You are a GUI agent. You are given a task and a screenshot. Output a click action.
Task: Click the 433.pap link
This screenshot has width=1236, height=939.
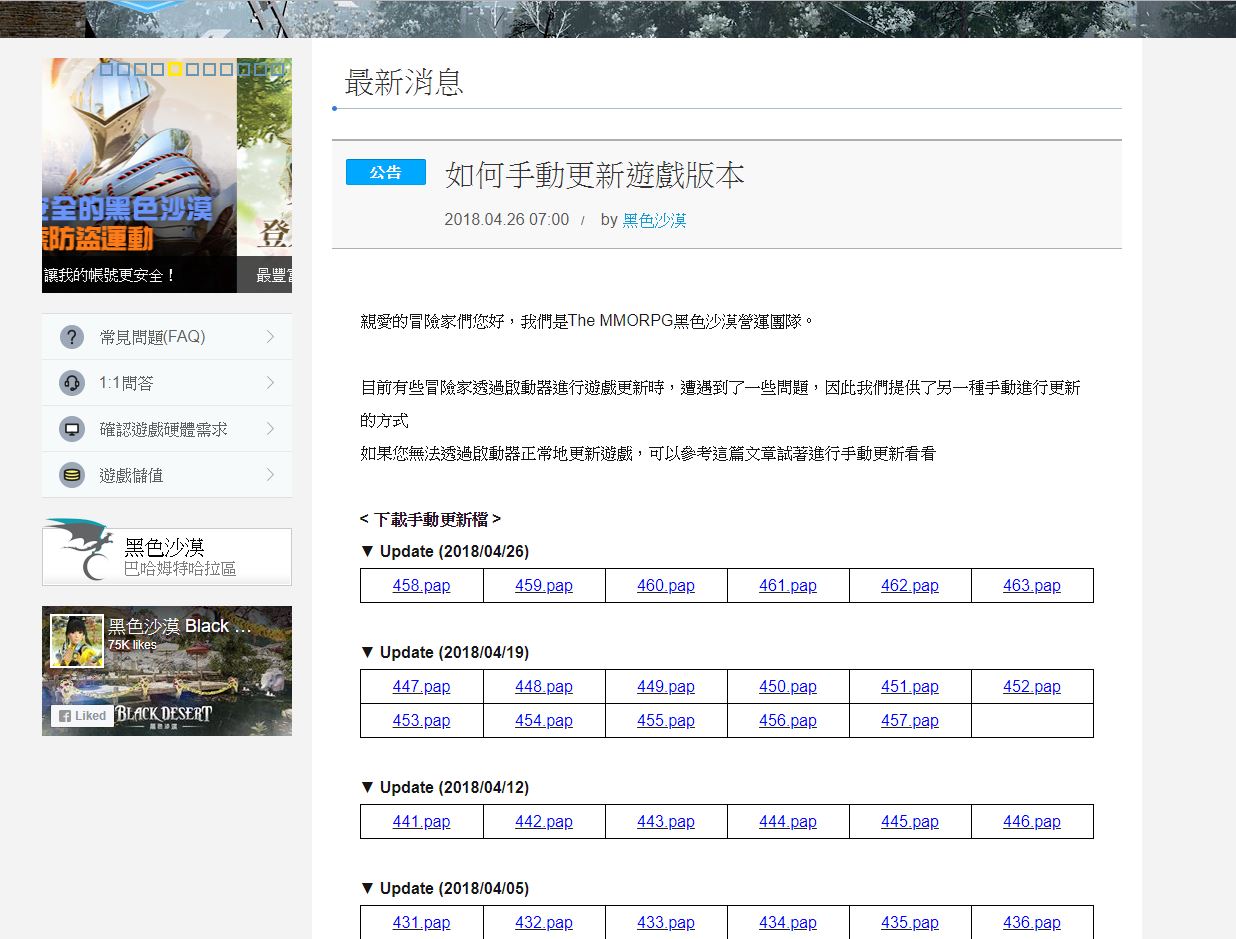tap(666, 923)
